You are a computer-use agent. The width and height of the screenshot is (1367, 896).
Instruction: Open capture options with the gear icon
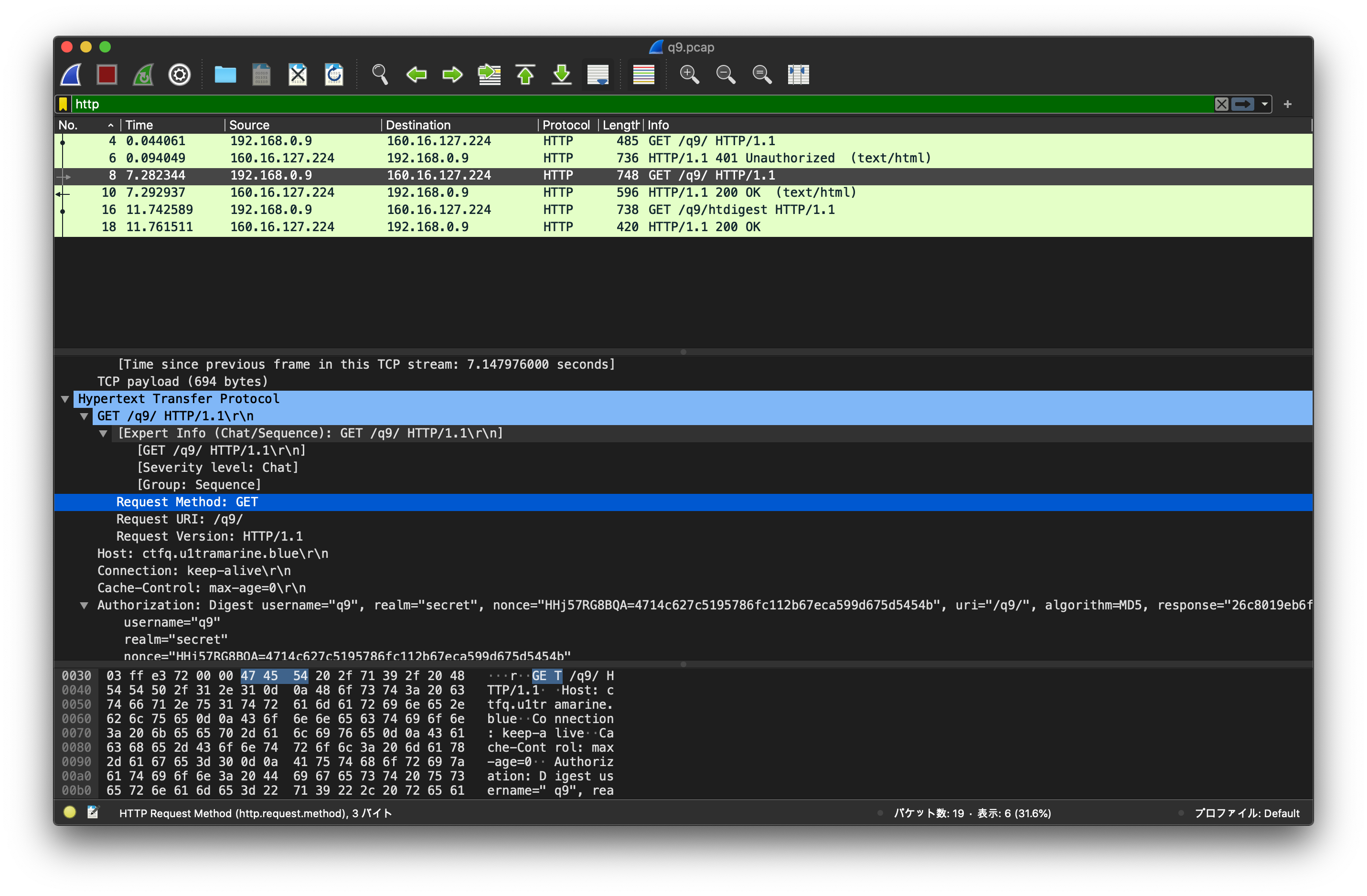pyautogui.click(x=179, y=75)
